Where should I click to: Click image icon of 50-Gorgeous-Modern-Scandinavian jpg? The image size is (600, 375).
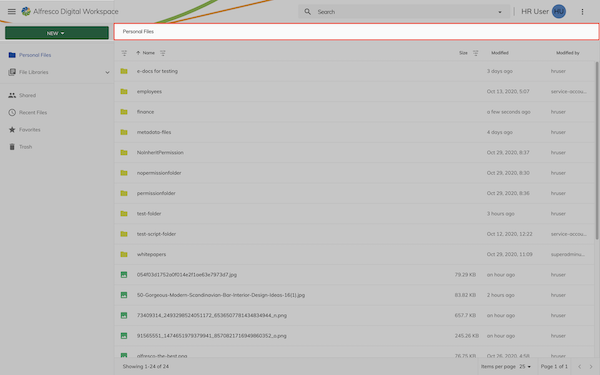click(124, 295)
